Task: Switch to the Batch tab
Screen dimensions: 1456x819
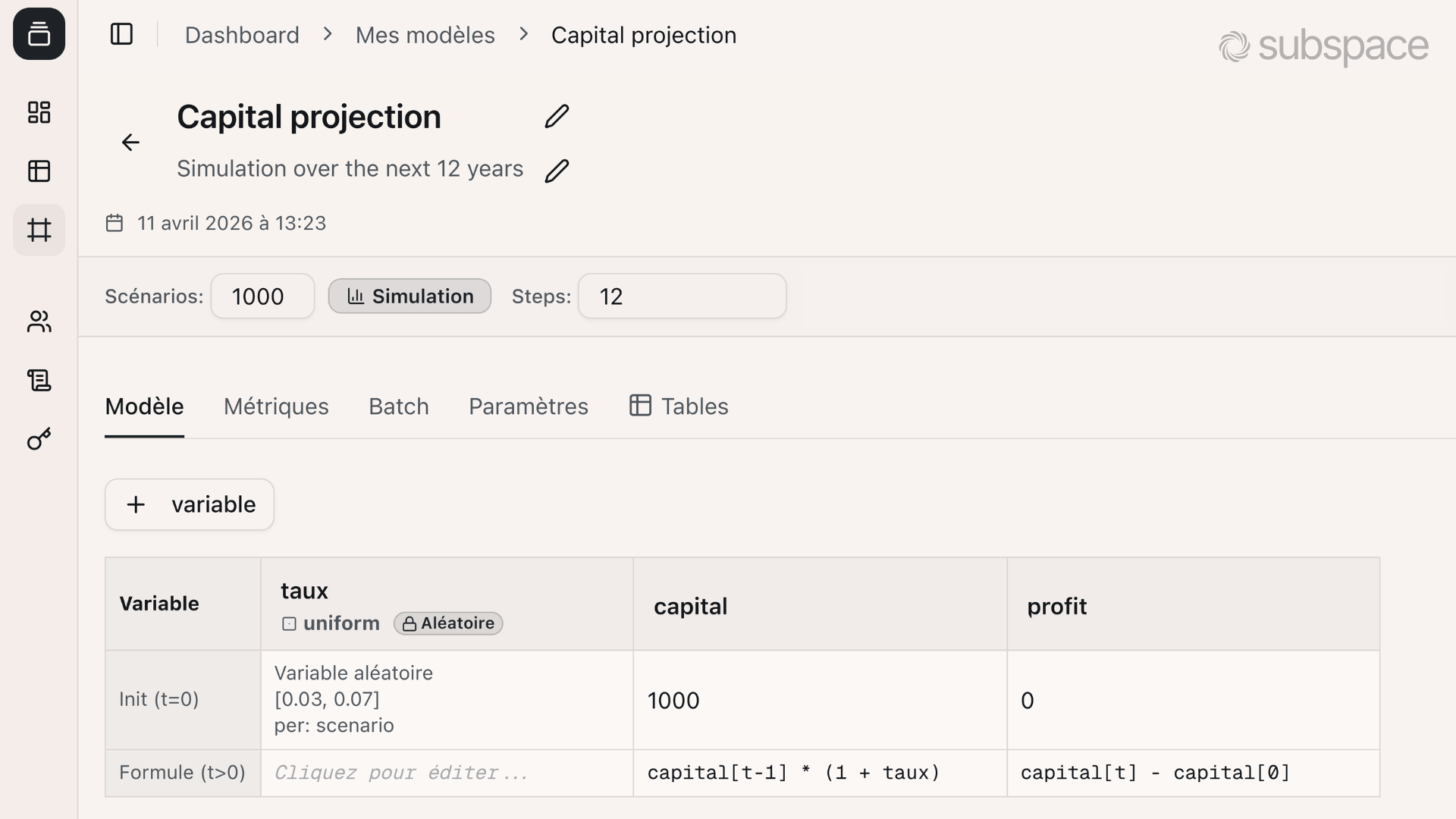Action: pyautogui.click(x=399, y=406)
